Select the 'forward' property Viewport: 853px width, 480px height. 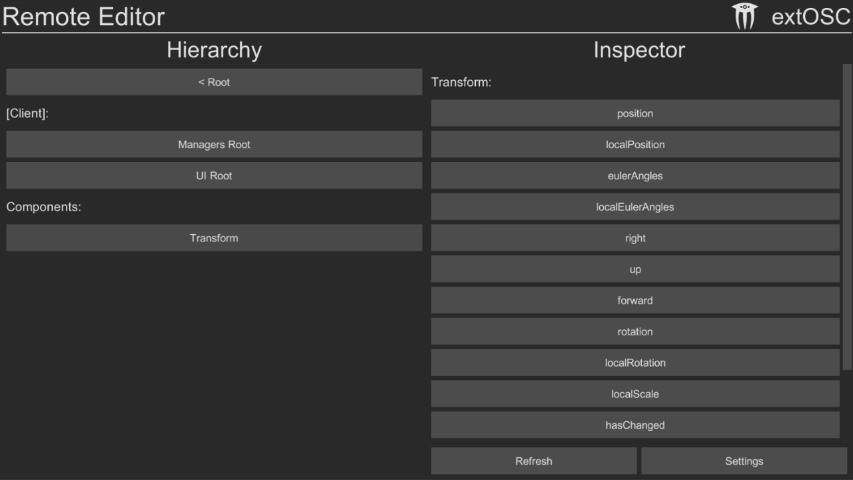(x=635, y=300)
